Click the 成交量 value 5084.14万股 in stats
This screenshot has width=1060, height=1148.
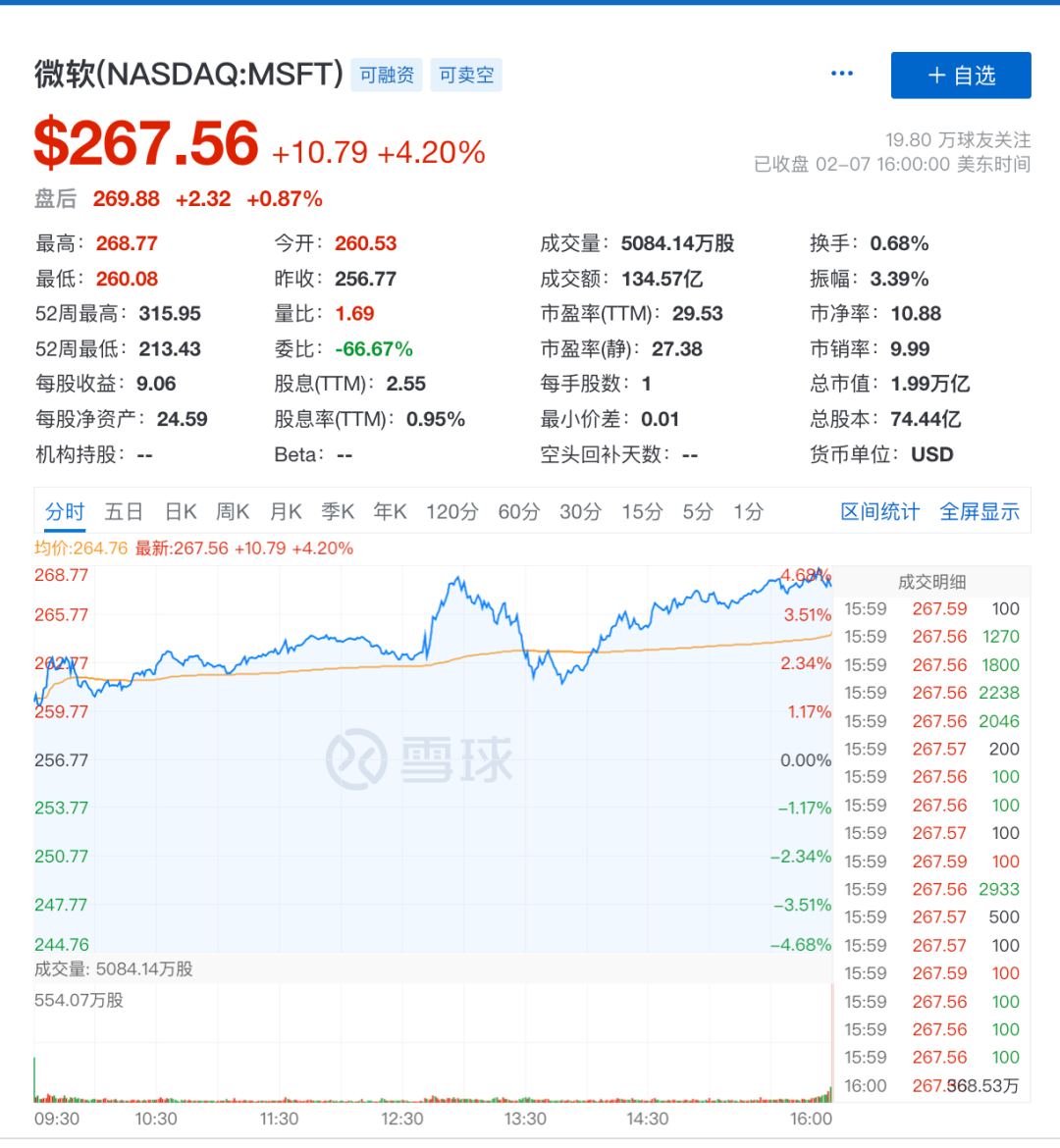(x=677, y=243)
